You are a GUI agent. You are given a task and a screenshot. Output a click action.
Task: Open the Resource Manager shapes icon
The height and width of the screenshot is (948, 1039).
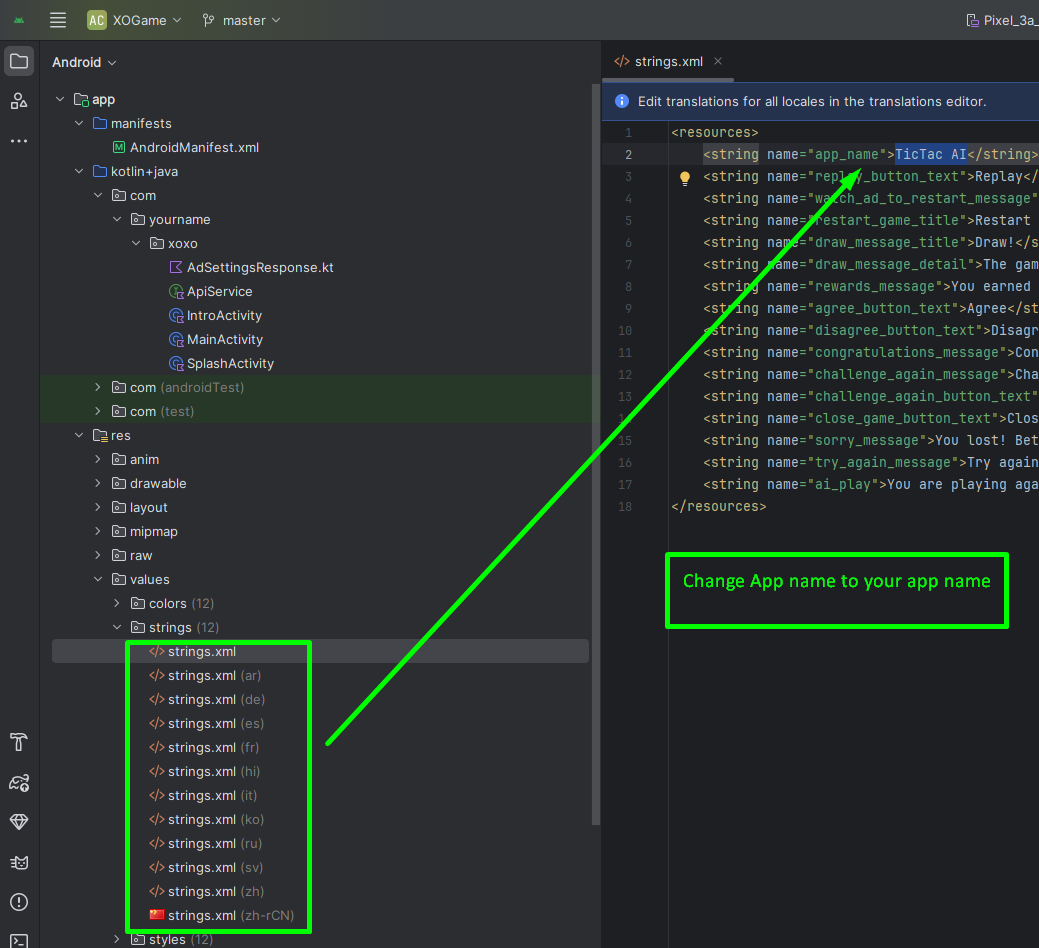pos(19,101)
